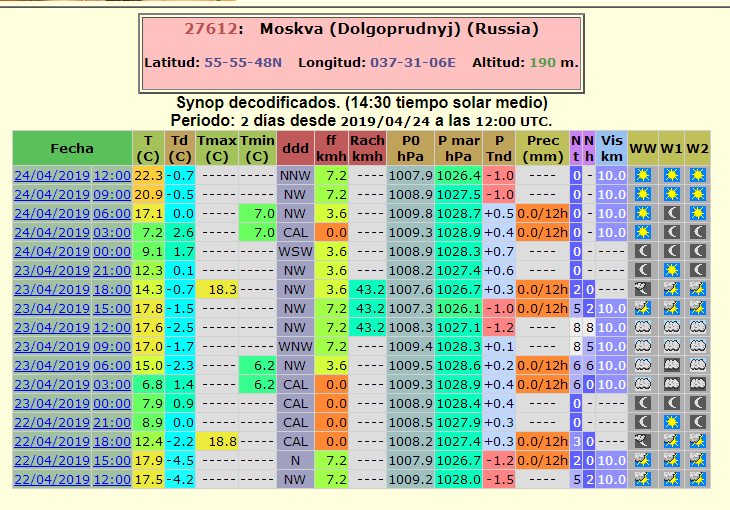The width and height of the screenshot is (730, 510).
Task: Click temperature cell 22.3
Action: tap(149, 176)
